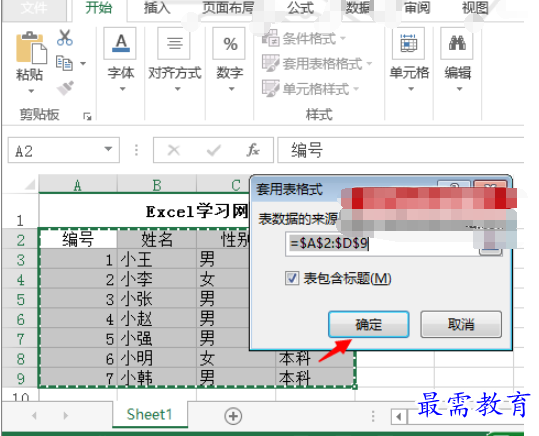Select the cell containing 小张
The height and width of the screenshot is (436, 539).
click(x=157, y=299)
